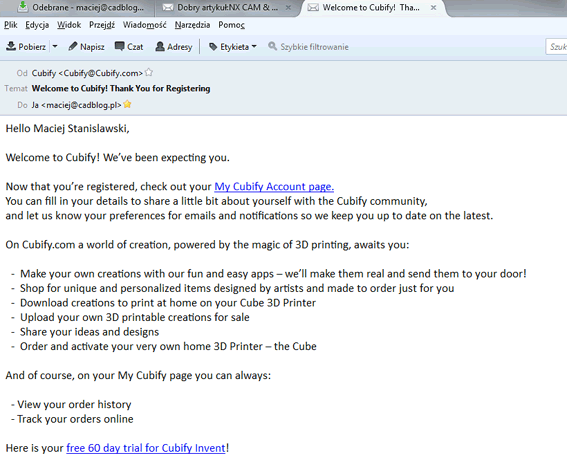567x460 pixels.
Task: Open the Adresy address book
Action: (174, 47)
